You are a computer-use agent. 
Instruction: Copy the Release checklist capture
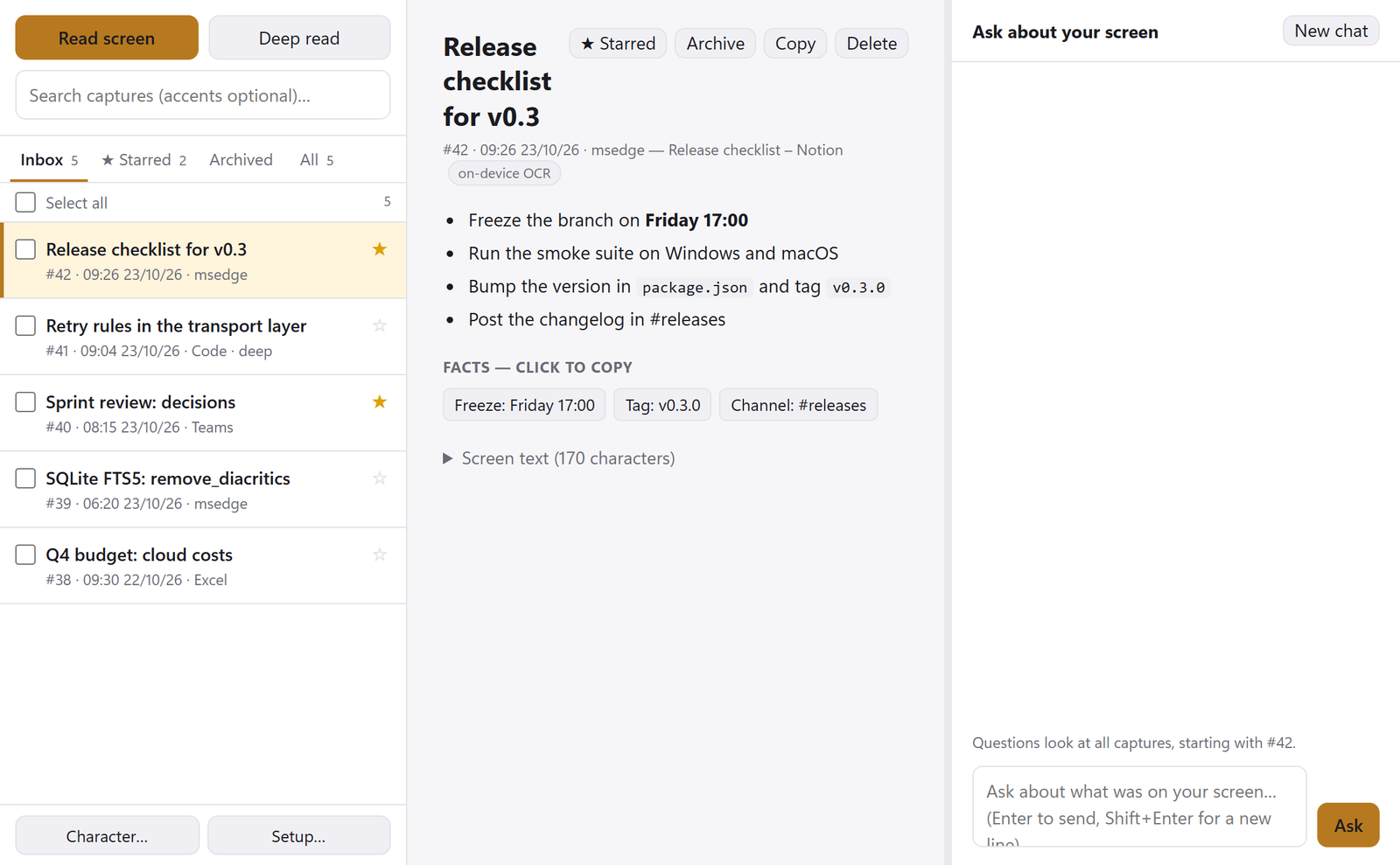click(795, 44)
